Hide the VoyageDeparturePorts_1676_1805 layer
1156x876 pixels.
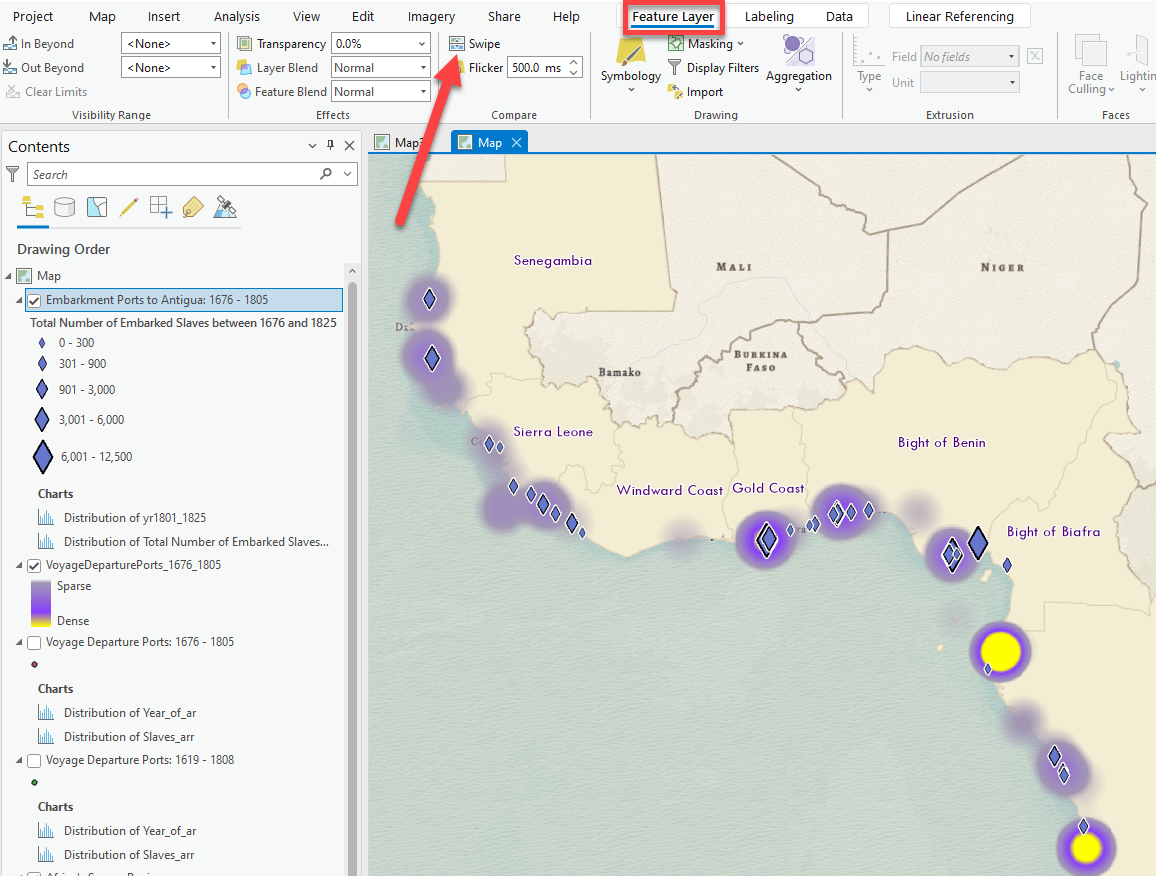click(34, 565)
